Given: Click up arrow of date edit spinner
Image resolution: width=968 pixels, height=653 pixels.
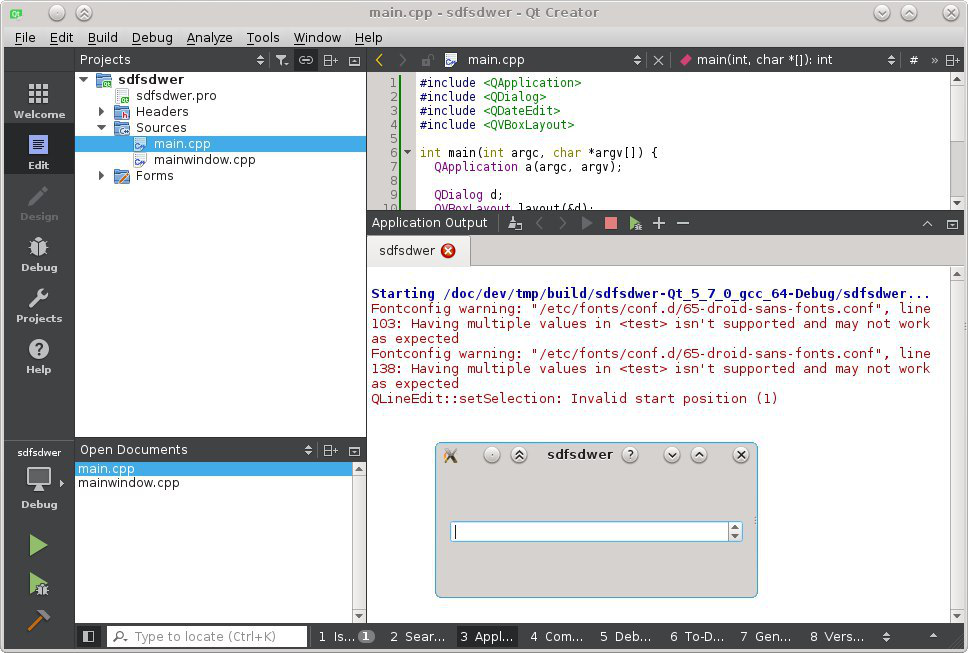Looking at the screenshot, I should click(x=735, y=527).
